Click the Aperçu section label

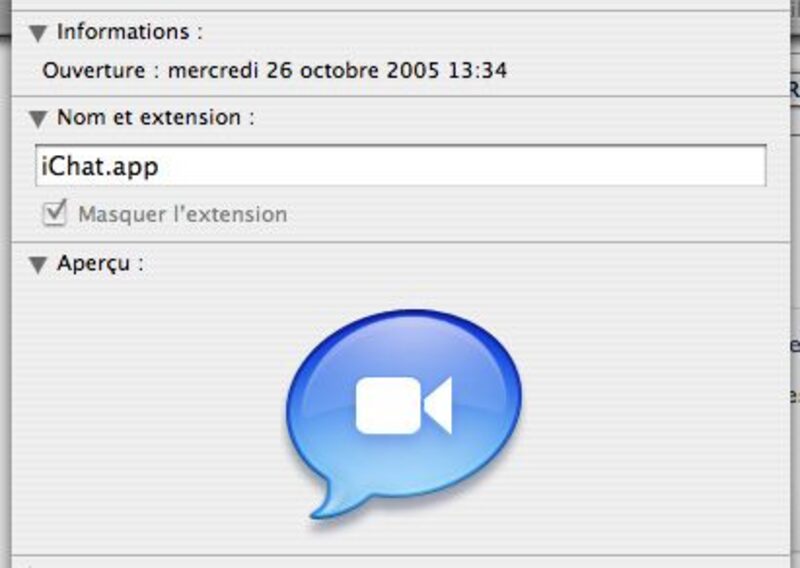[x=101, y=264]
